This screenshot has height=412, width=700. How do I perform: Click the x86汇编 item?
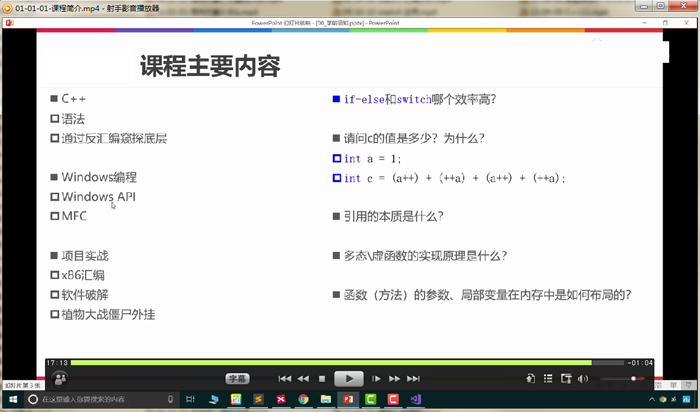coord(83,275)
